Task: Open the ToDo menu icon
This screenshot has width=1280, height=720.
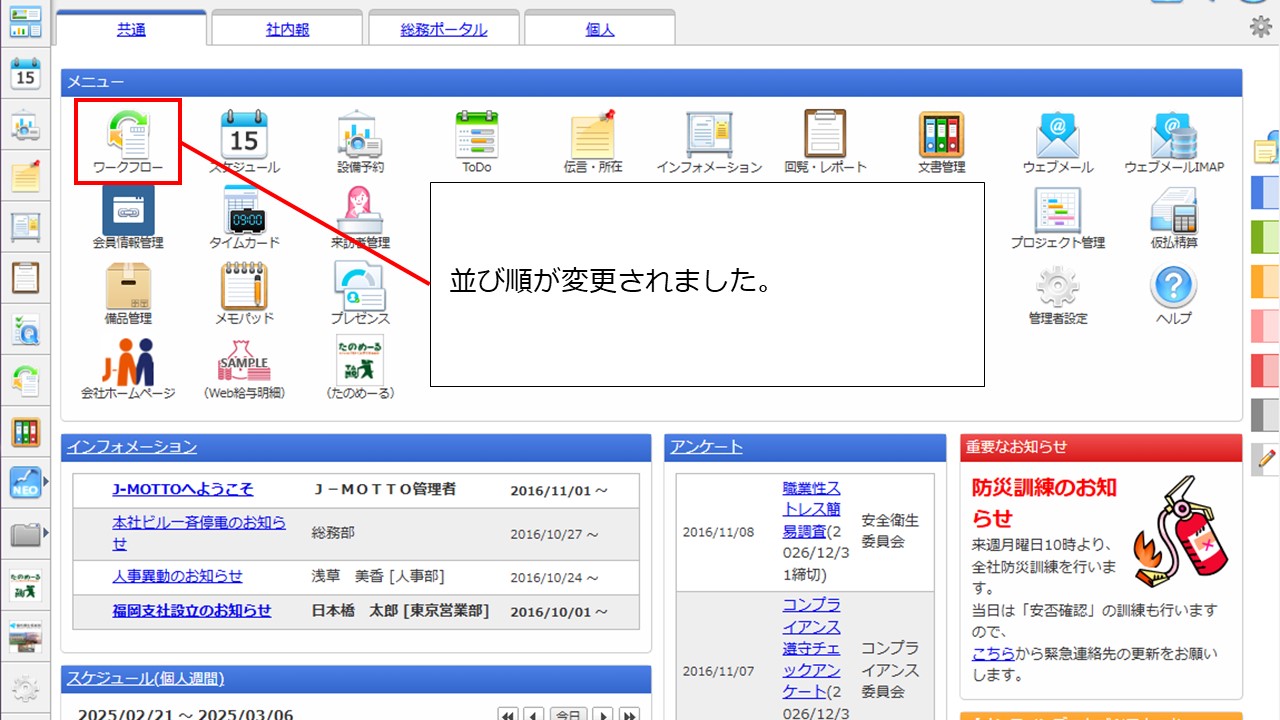Action: tap(477, 140)
